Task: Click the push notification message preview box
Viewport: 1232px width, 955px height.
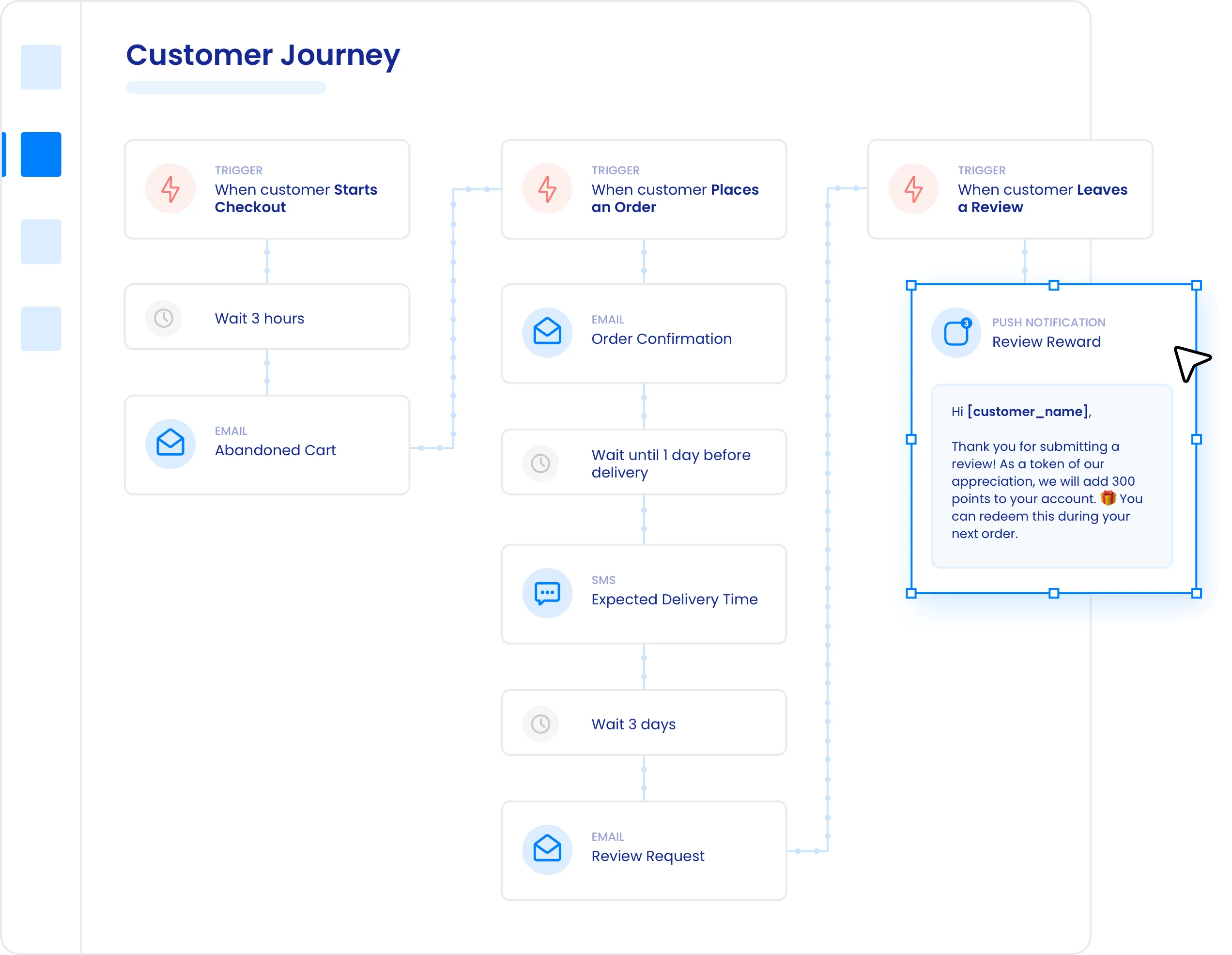Action: pos(1052,476)
